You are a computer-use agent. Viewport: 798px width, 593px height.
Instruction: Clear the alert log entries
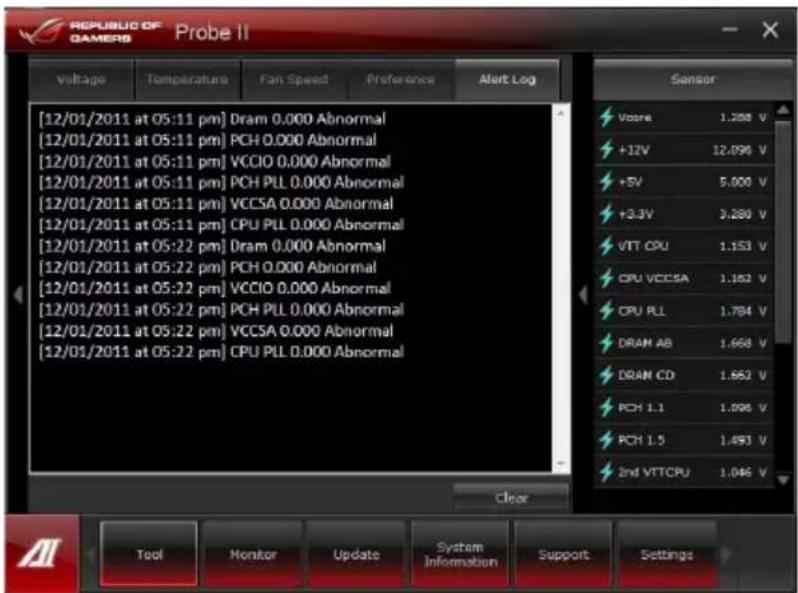click(510, 497)
